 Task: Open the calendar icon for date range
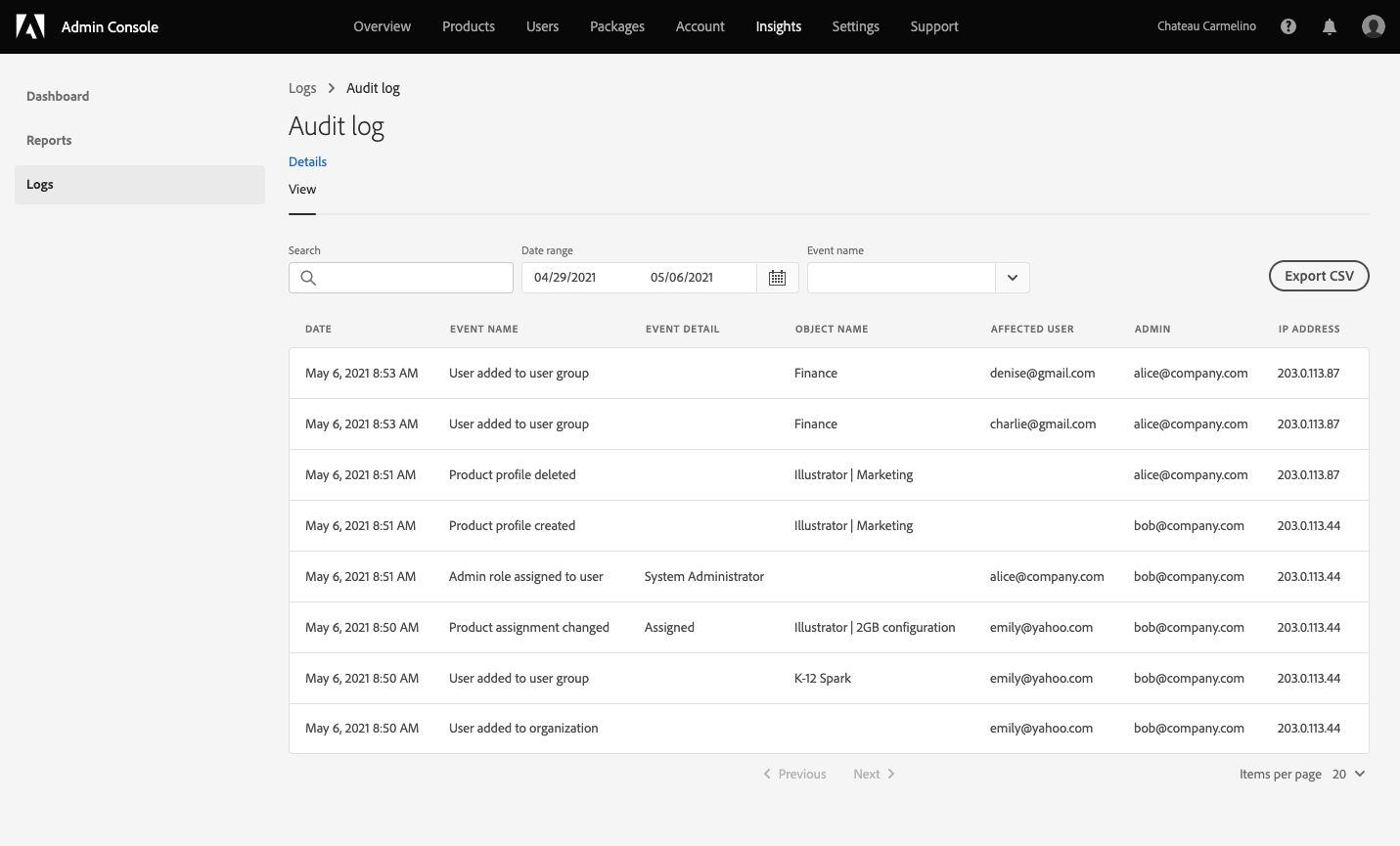tap(777, 278)
